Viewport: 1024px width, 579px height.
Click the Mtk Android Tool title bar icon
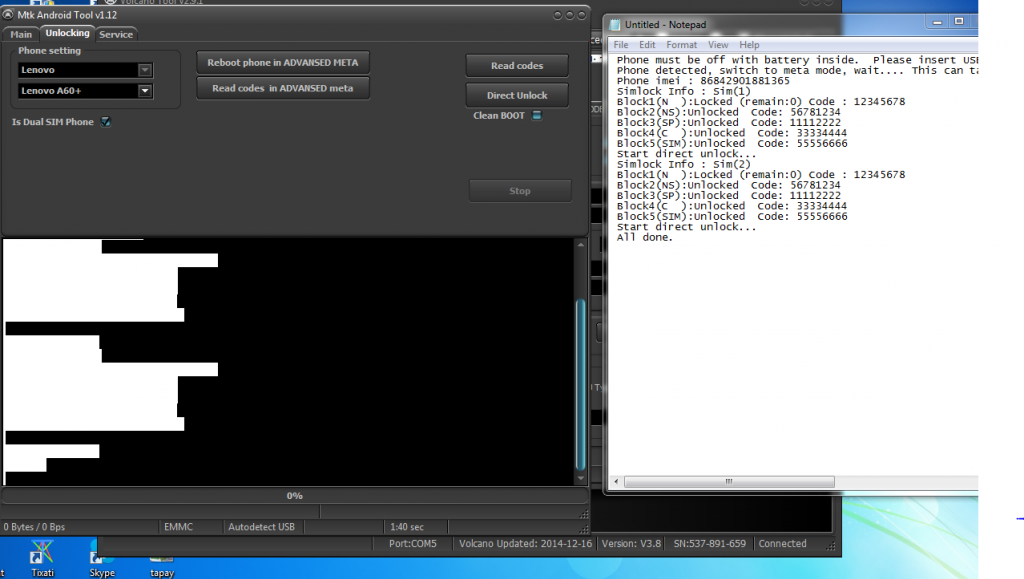pyautogui.click(x=8, y=15)
